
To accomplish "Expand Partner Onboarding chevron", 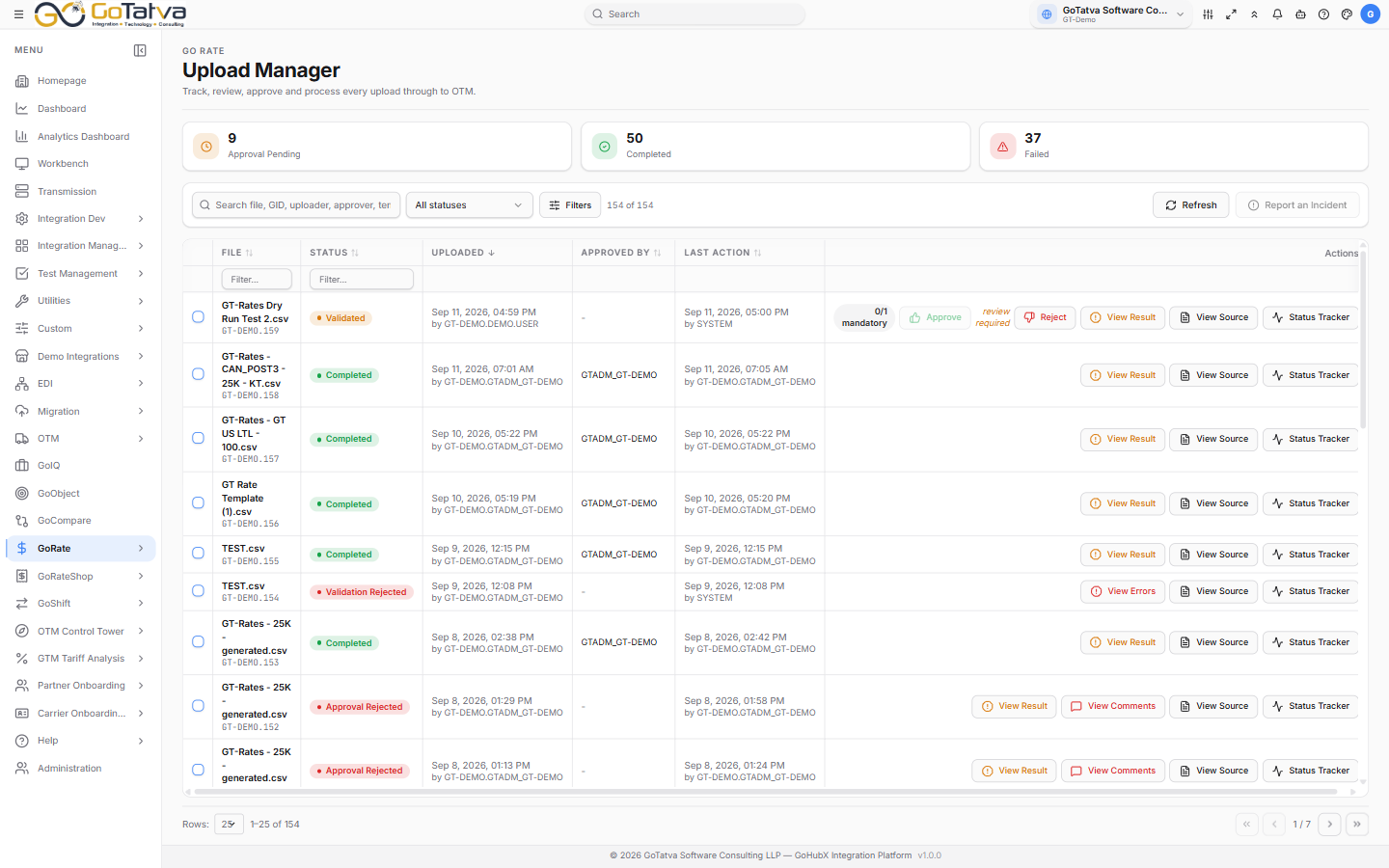I will (x=141, y=686).
